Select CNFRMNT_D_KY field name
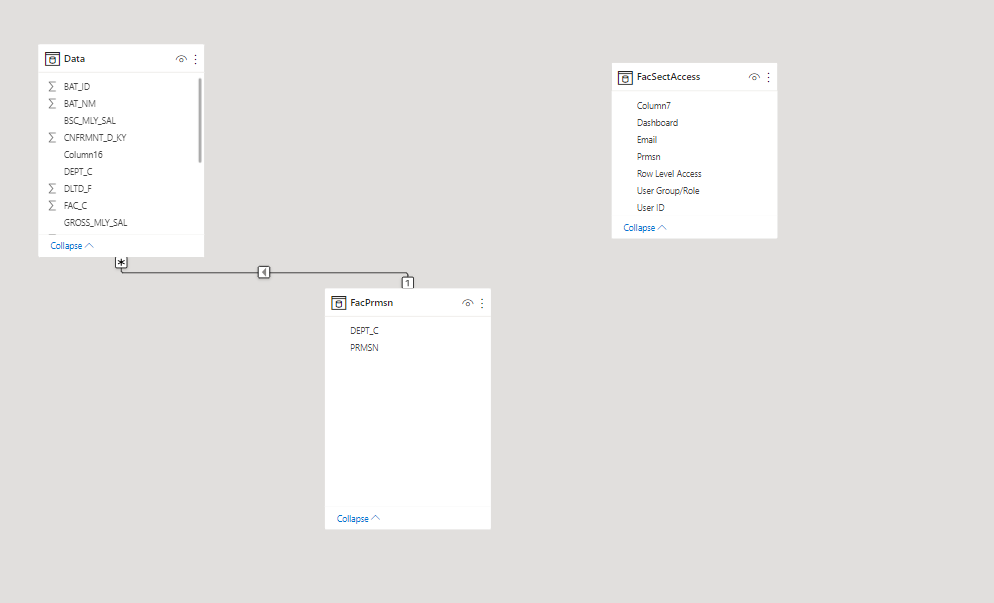The image size is (994, 603). [95, 138]
